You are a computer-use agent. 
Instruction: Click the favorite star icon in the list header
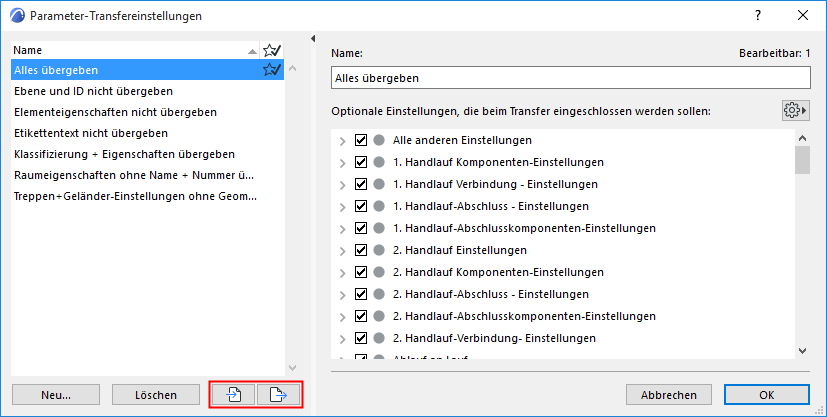[270, 50]
